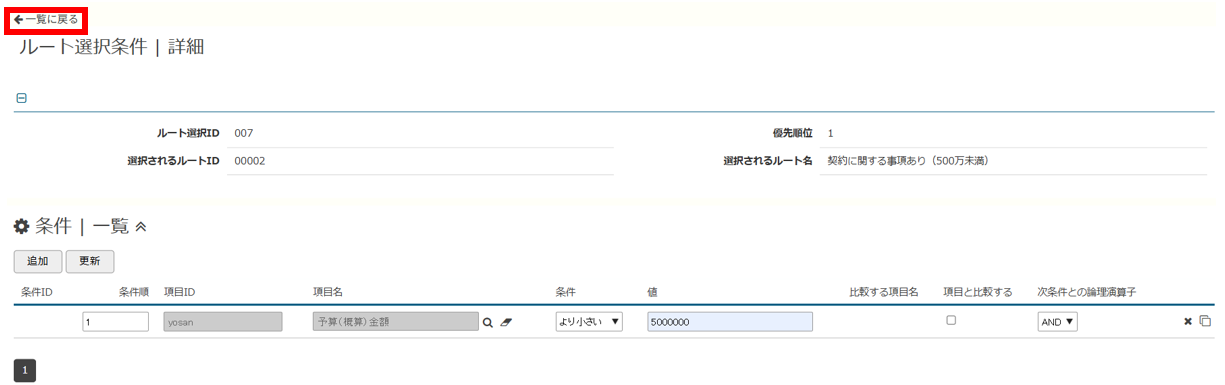Click the 5000000 value field
1225x385 pixels.
[x=730, y=322]
